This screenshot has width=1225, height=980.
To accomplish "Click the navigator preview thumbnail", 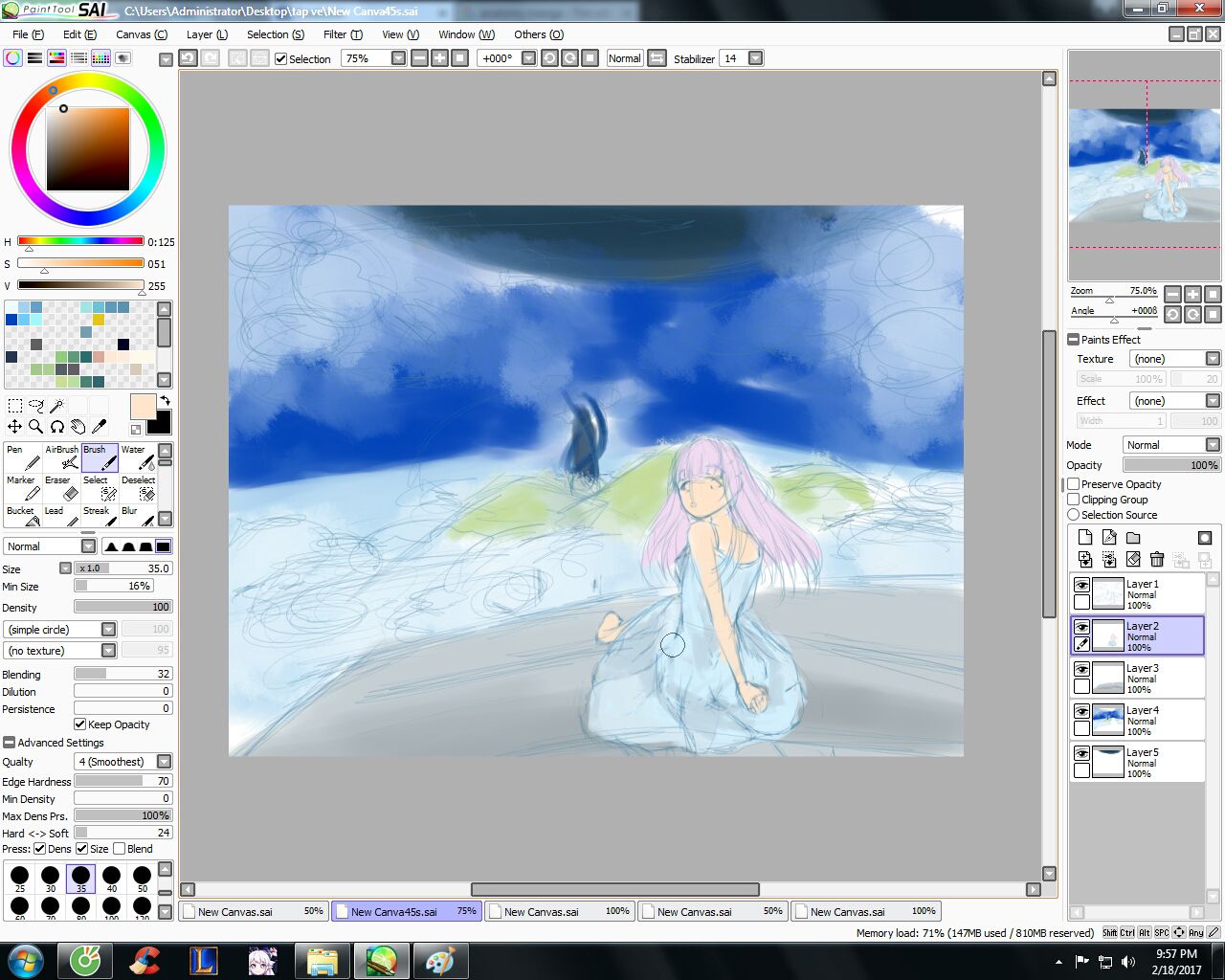I will 1145,167.
